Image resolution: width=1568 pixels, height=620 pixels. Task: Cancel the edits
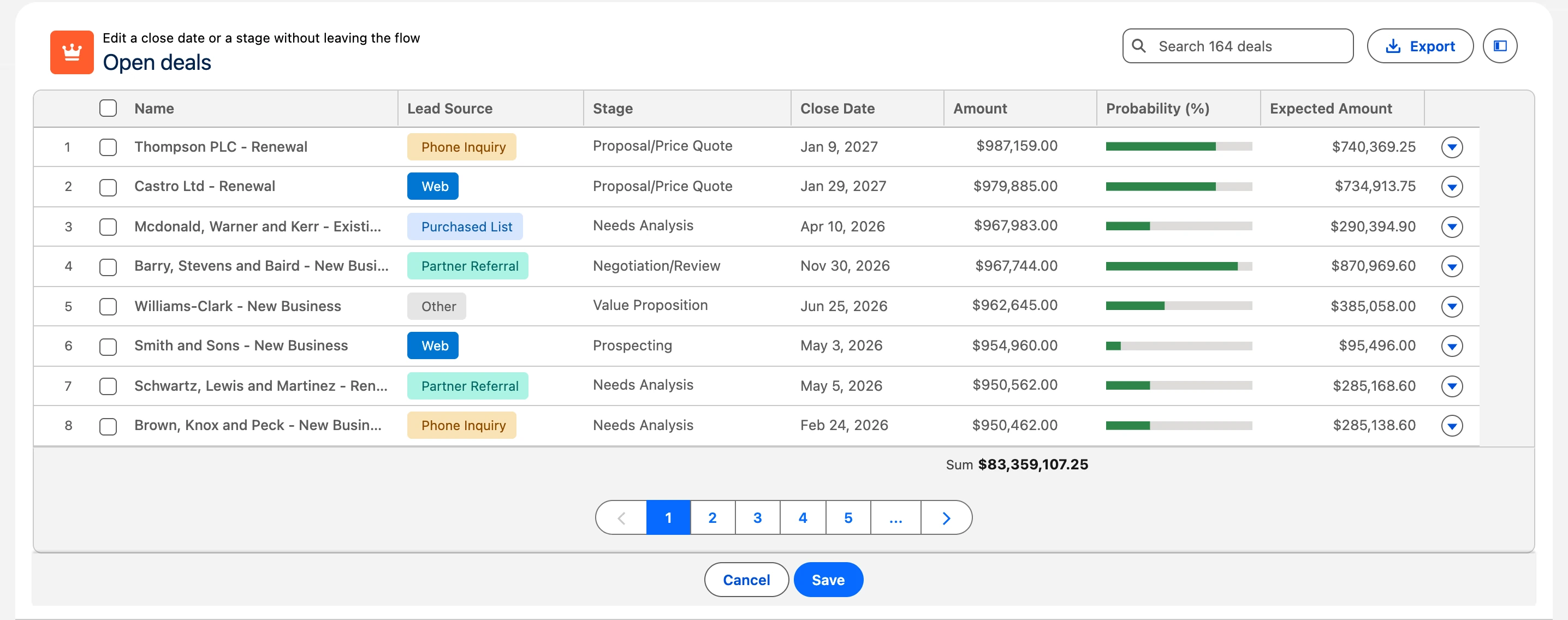[746, 580]
